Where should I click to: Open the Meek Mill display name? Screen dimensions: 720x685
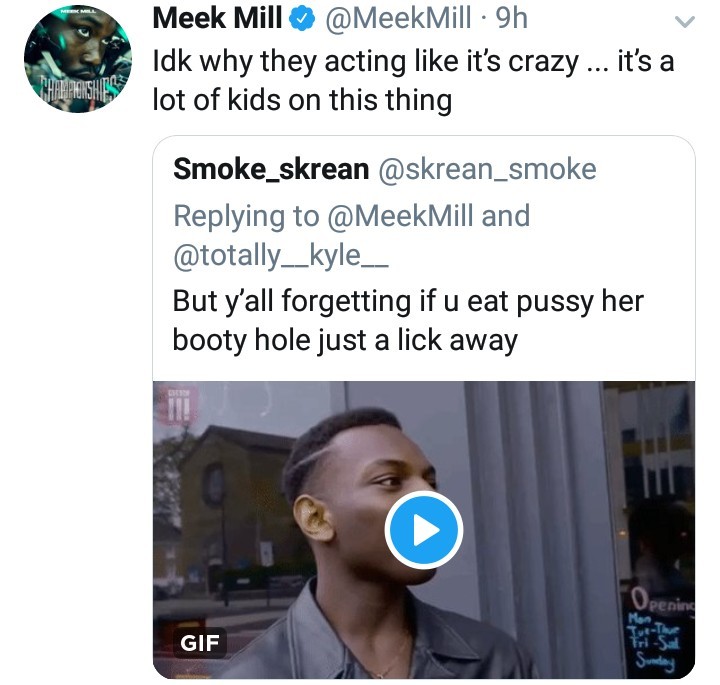(x=219, y=19)
